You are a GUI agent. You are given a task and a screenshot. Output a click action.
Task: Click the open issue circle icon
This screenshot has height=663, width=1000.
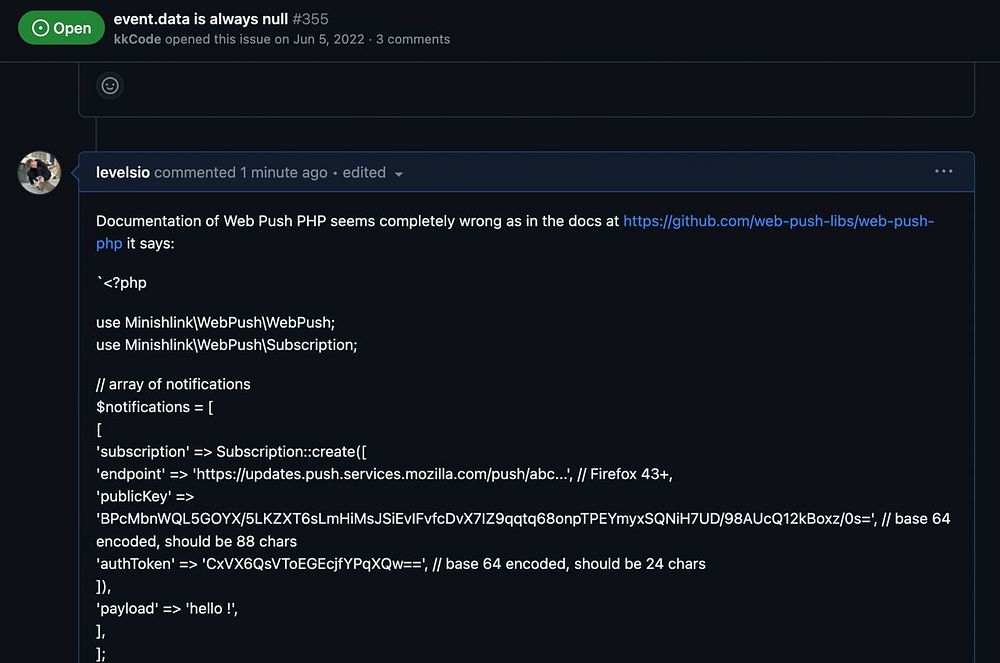coord(41,28)
